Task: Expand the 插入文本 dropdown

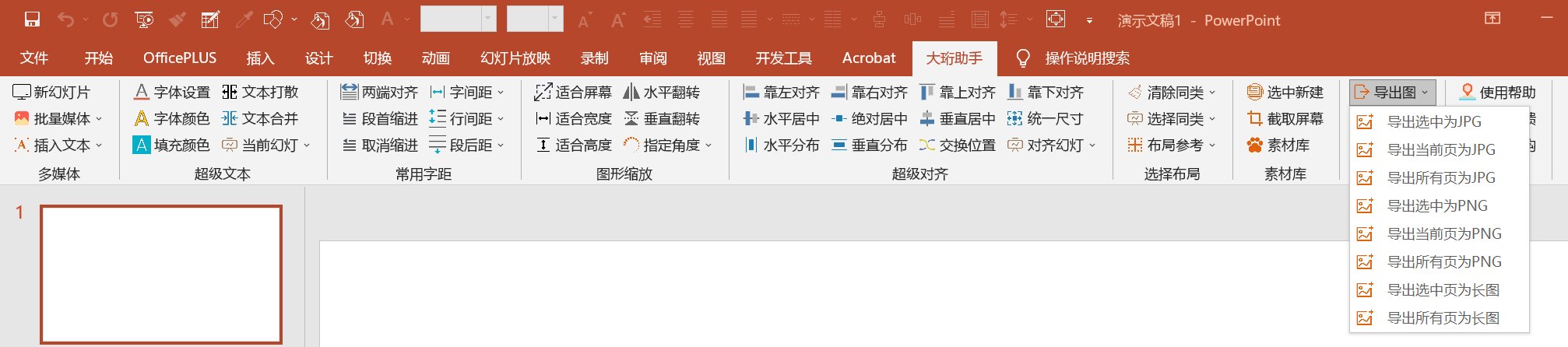Action: [x=99, y=145]
